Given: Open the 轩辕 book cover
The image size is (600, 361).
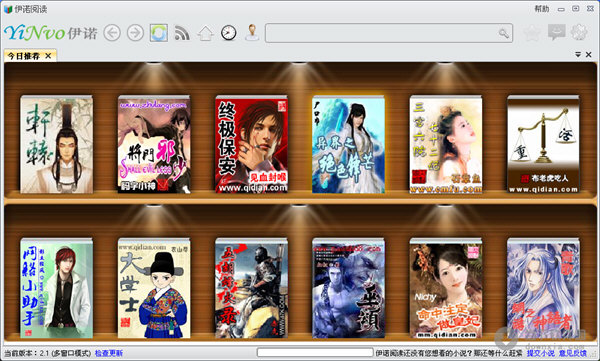Looking at the screenshot, I should tap(56, 144).
